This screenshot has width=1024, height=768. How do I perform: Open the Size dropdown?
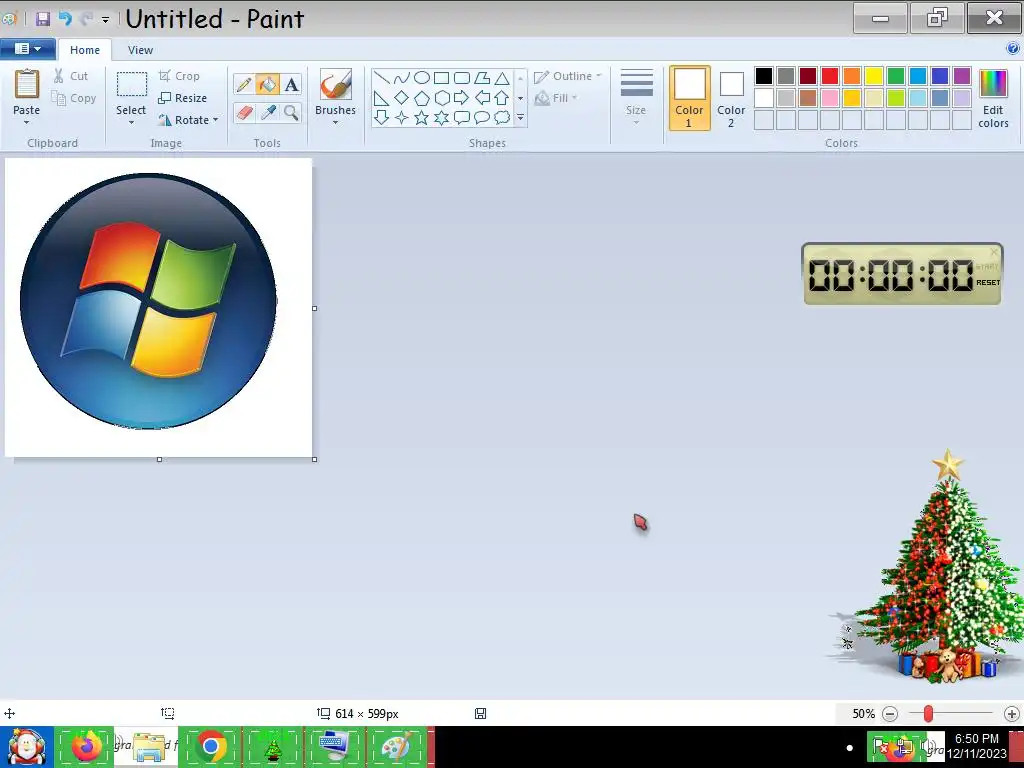[x=636, y=98]
